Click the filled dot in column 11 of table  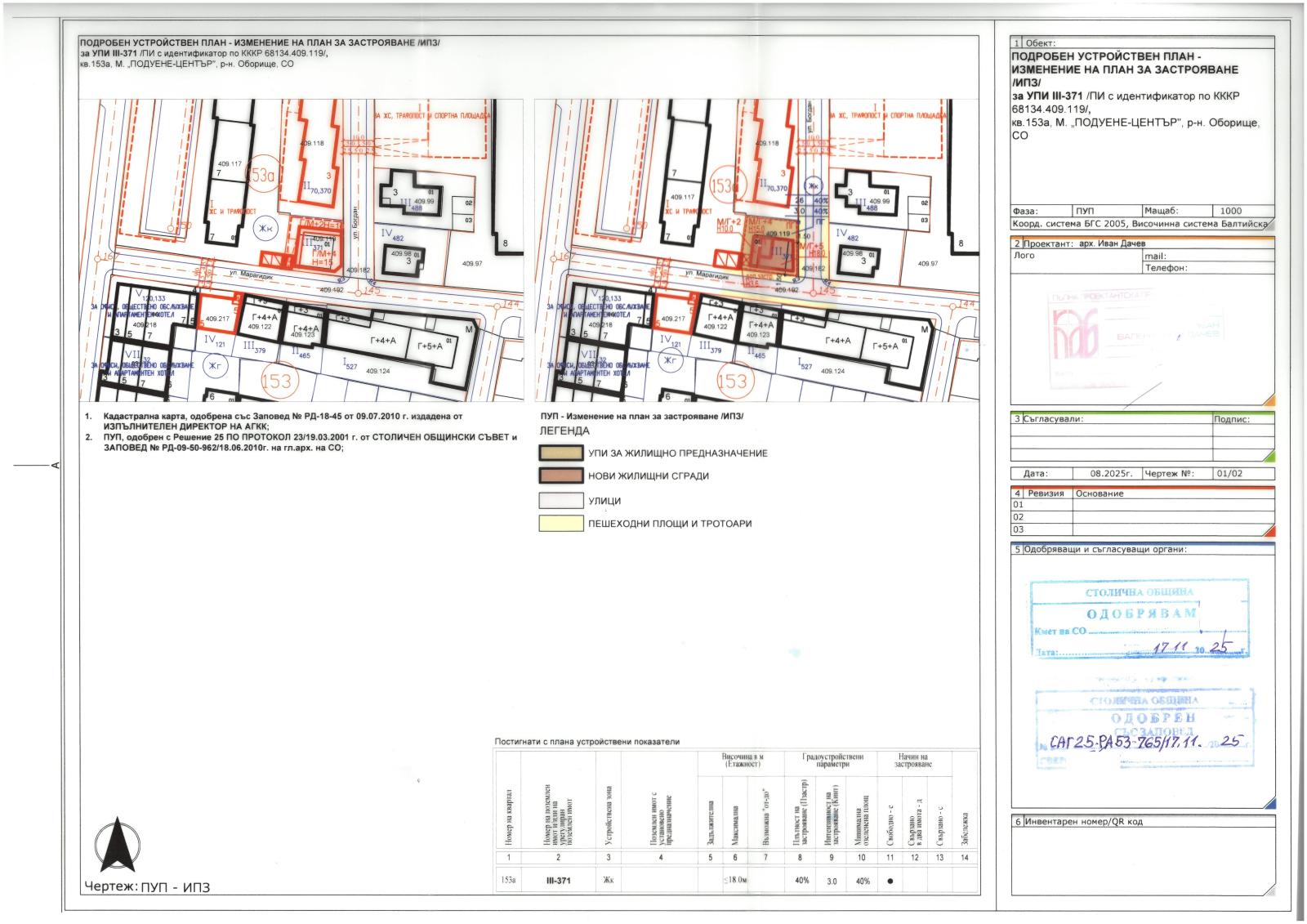coord(889,882)
